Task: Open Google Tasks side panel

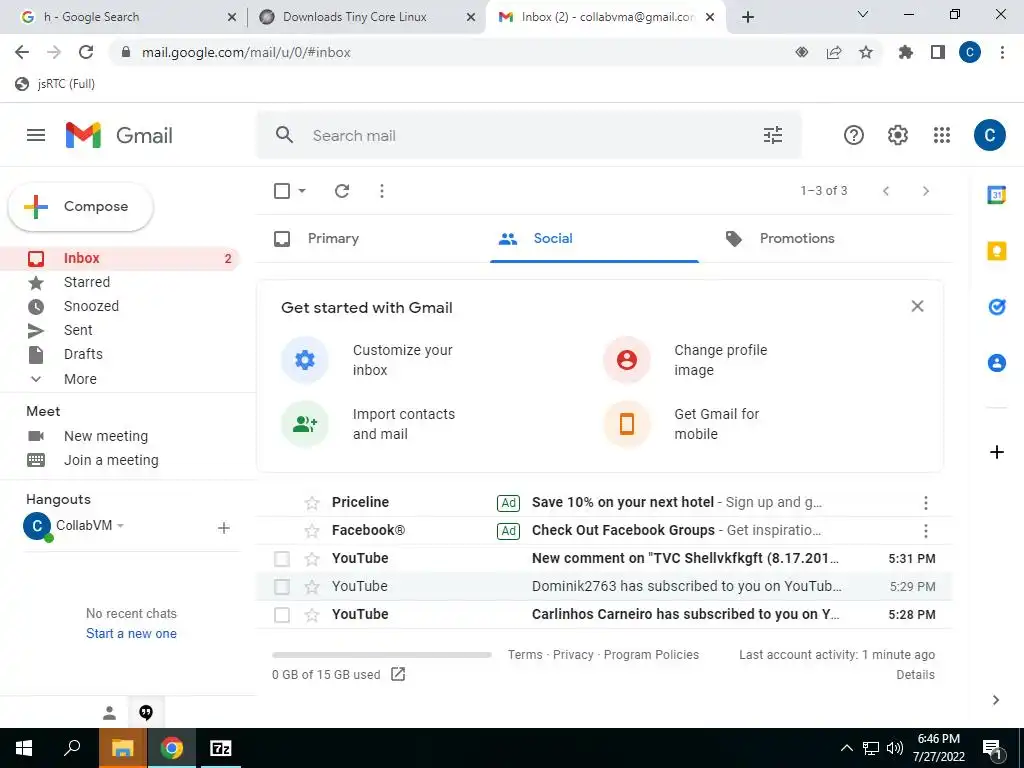Action: pyautogui.click(x=997, y=306)
